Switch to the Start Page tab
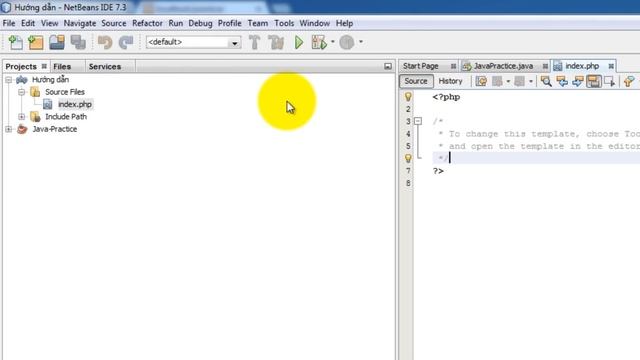The height and width of the screenshot is (360, 640). coord(420,66)
